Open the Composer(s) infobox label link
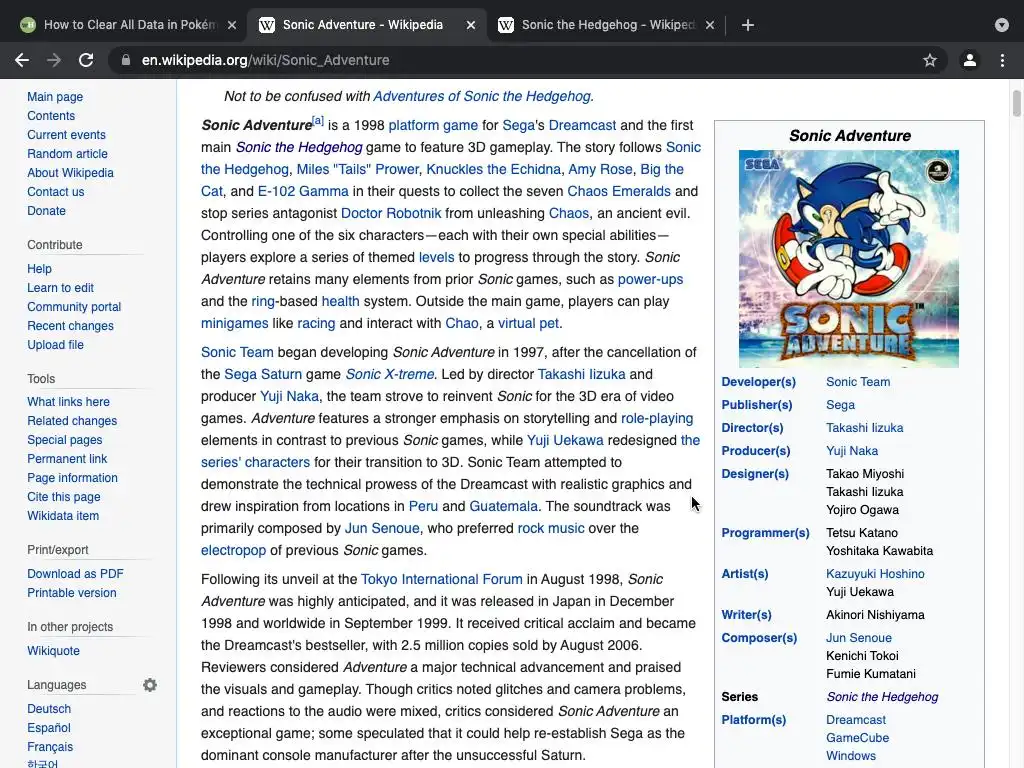 tap(759, 638)
